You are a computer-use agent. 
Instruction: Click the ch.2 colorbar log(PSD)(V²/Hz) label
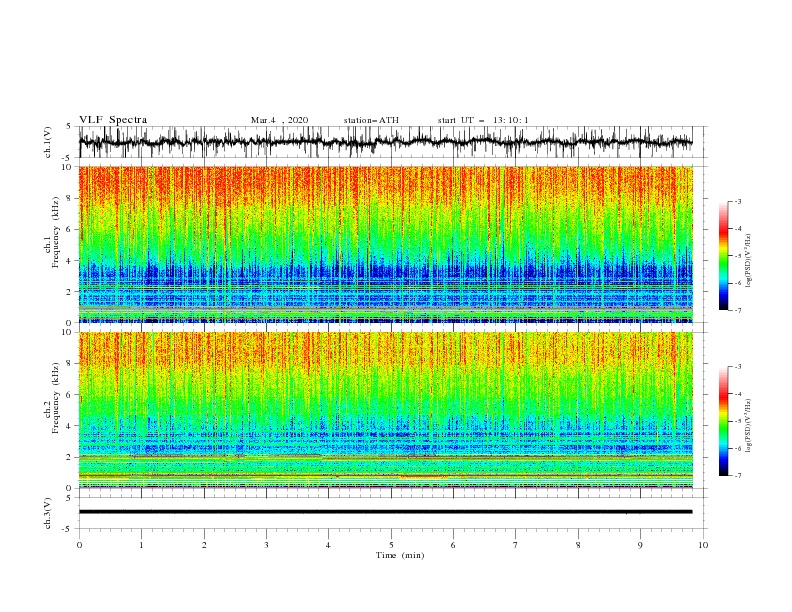pyautogui.click(x=748, y=425)
